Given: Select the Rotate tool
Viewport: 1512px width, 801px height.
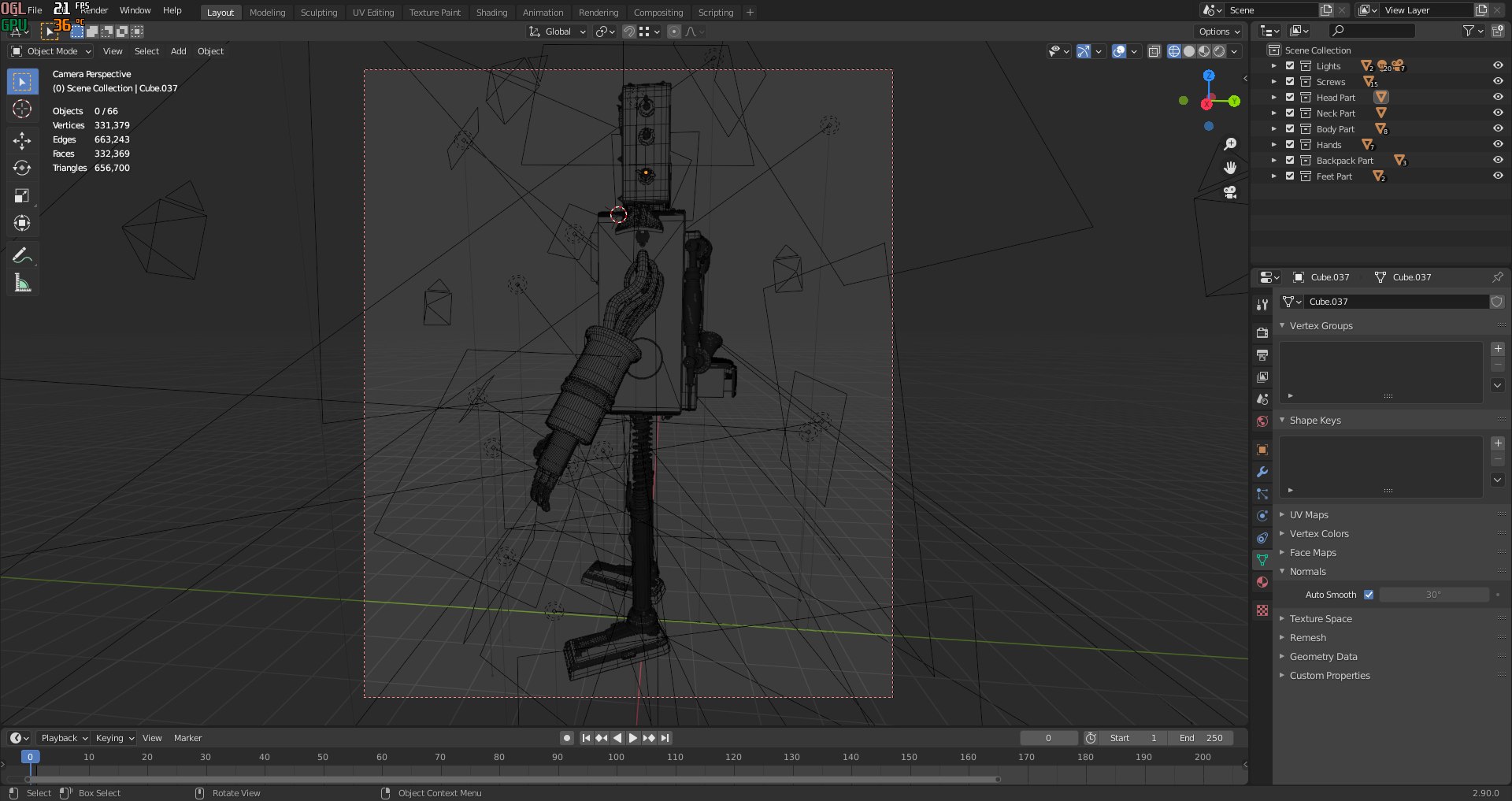Looking at the screenshot, I should 22,168.
